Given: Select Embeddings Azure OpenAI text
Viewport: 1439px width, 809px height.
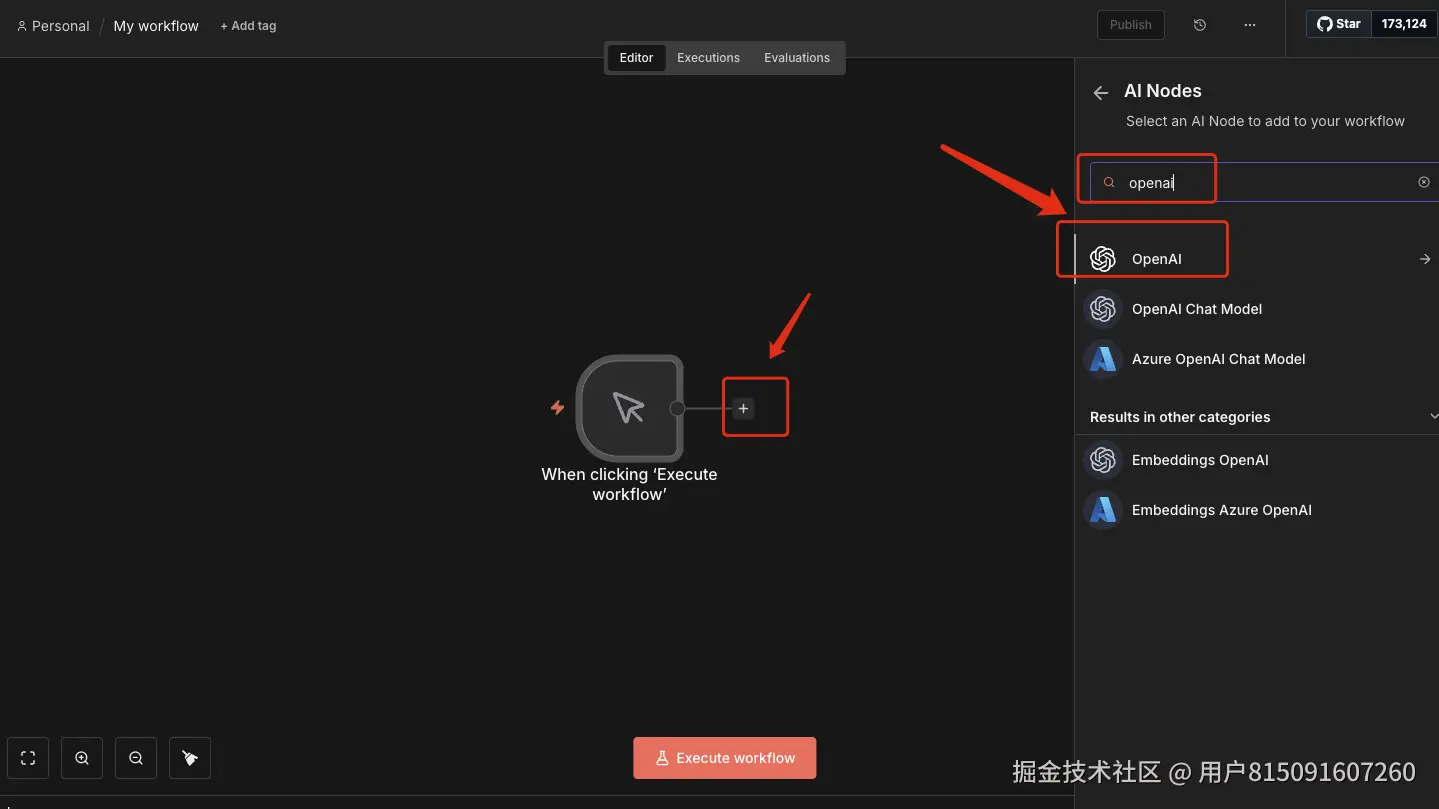Looking at the screenshot, I should point(1222,510).
